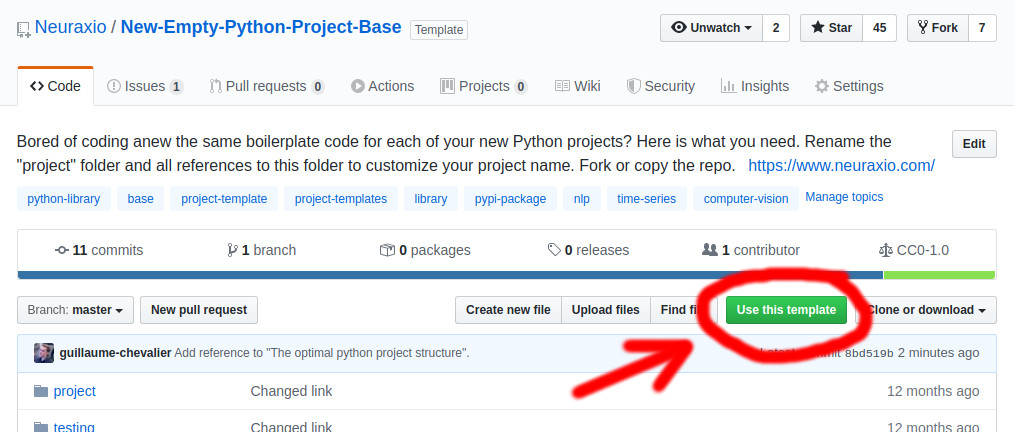1014x432 pixels.
Task: Fork the repository
Action: (x=935, y=28)
